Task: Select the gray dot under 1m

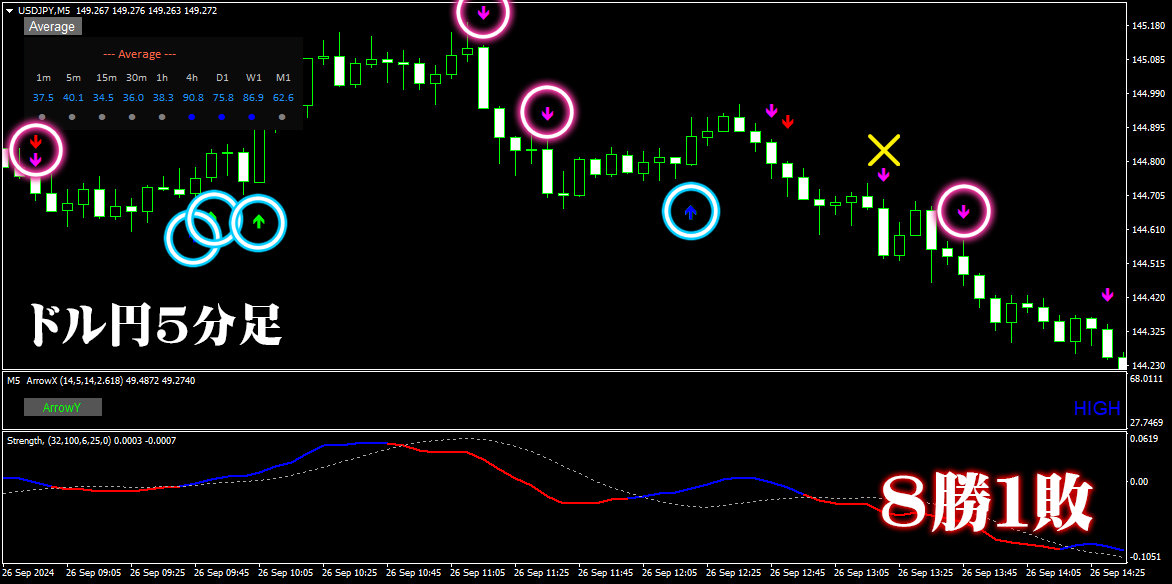Action: click(43, 117)
